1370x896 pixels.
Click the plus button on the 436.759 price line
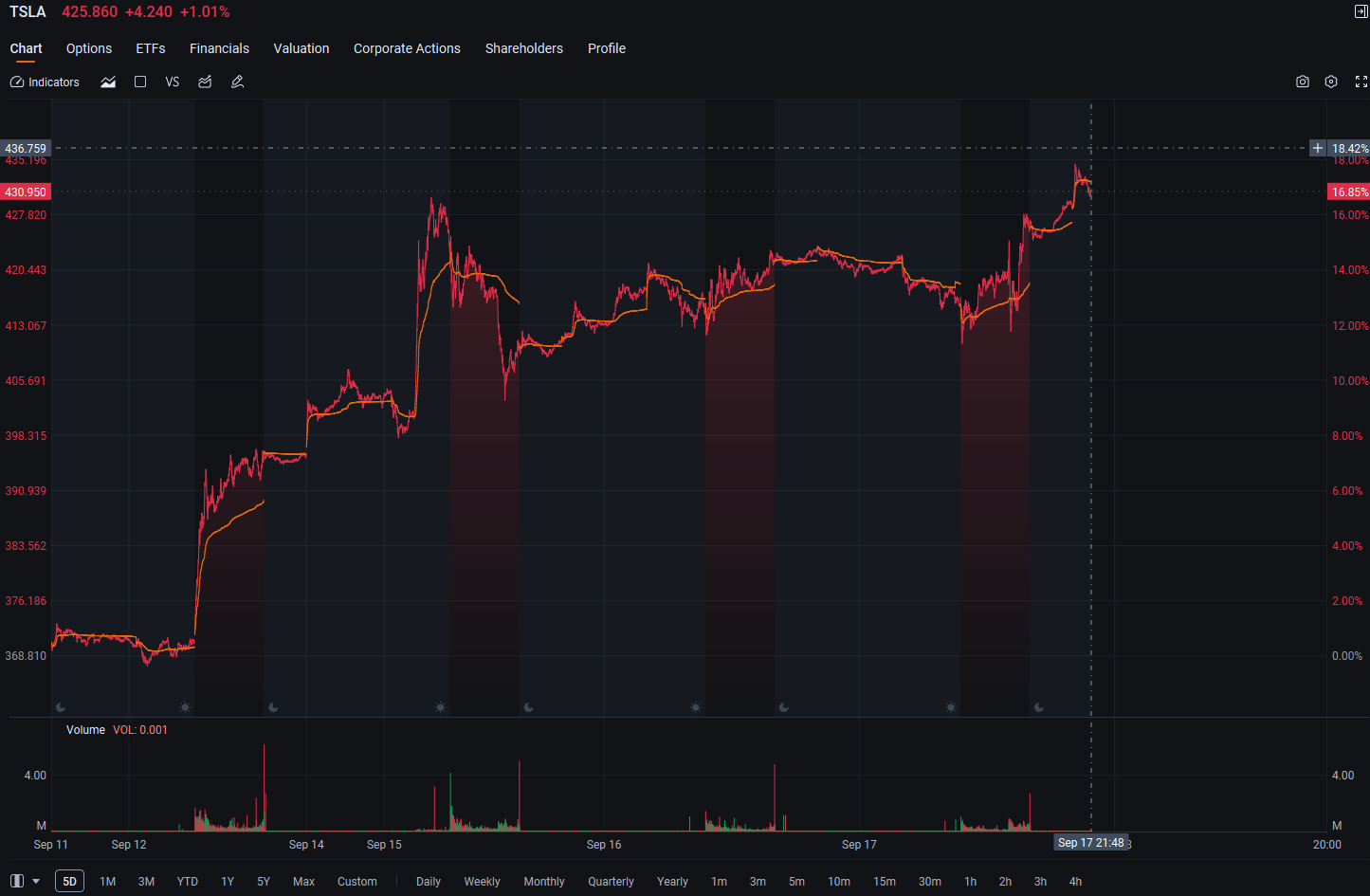pos(1318,148)
